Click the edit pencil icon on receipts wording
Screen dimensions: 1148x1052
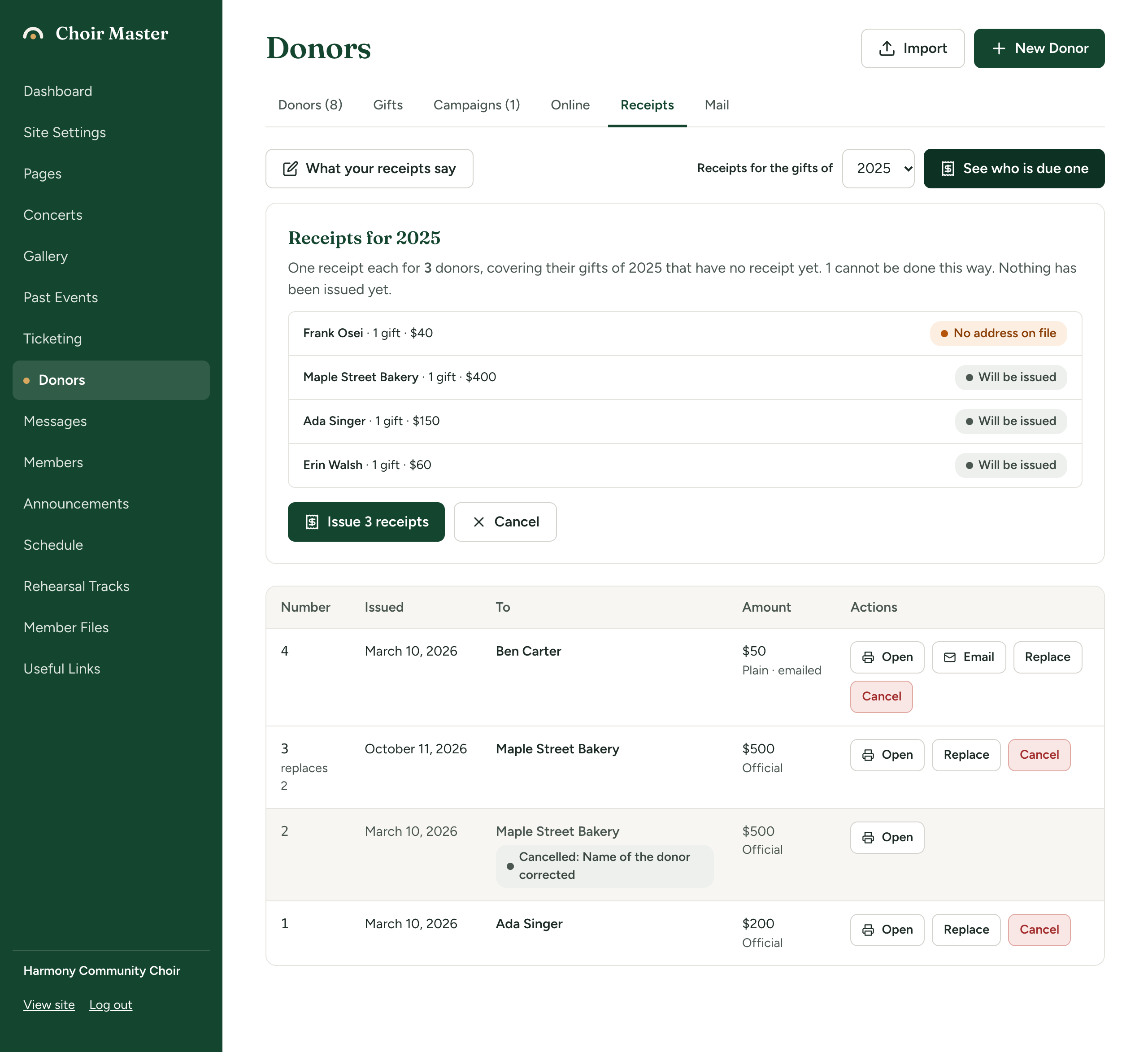[x=291, y=169]
